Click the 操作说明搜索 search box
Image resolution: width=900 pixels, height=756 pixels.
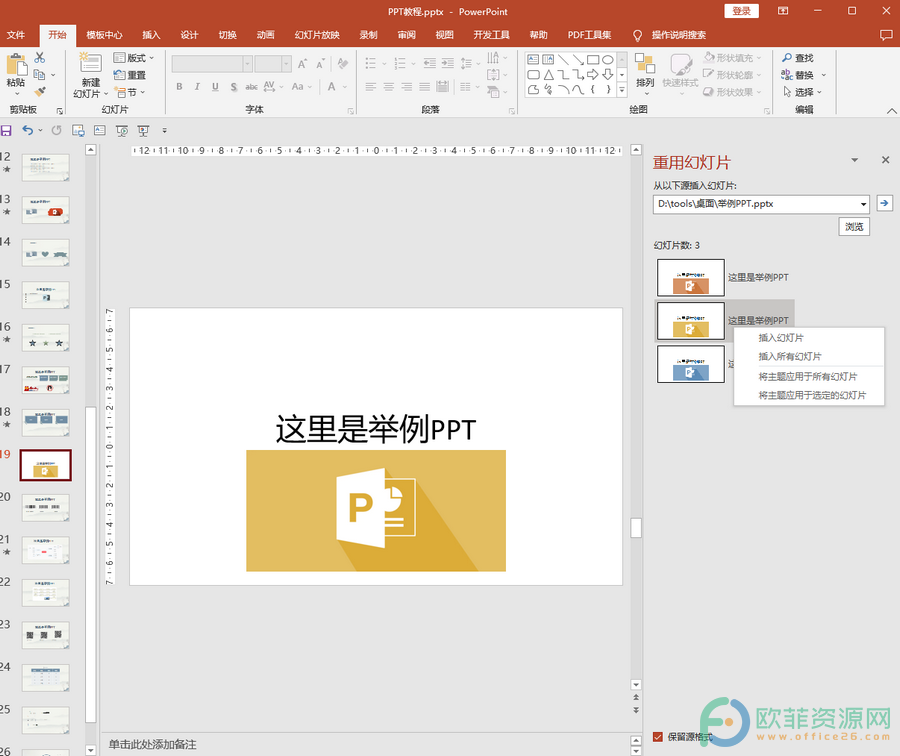(678, 35)
